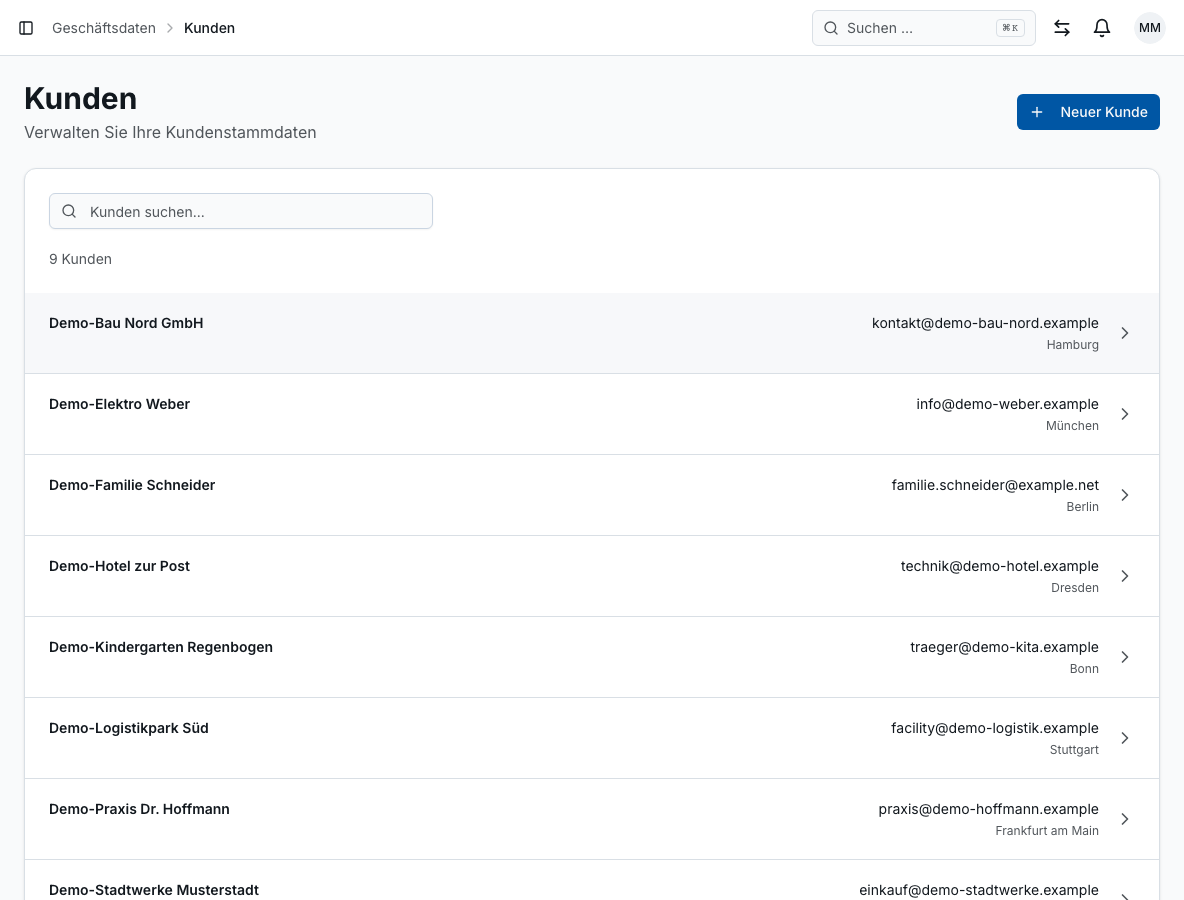The width and height of the screenshot is (1184, 900).
Task: Open chevron for Demo-Elektro Weber
Action: coord(1124,414)
